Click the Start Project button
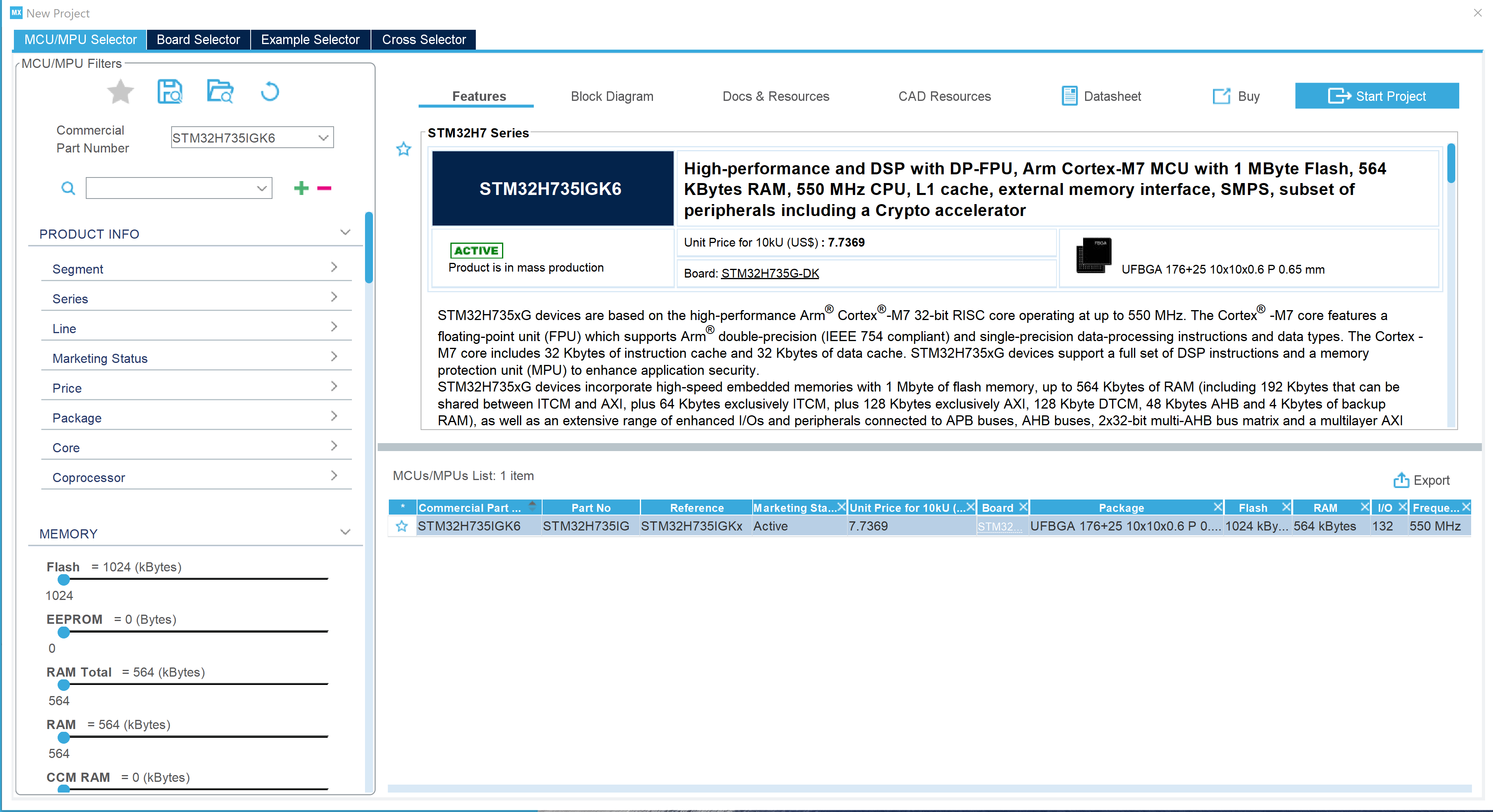 1377,96
